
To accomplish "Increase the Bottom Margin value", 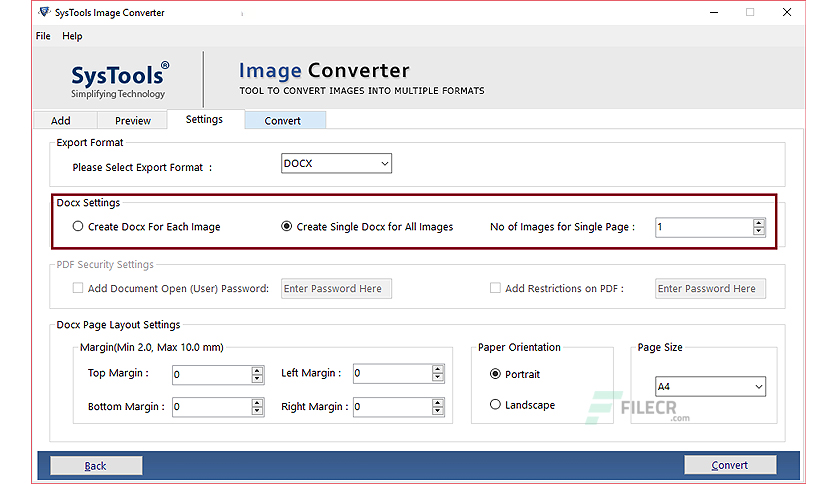I will point(257,403).
